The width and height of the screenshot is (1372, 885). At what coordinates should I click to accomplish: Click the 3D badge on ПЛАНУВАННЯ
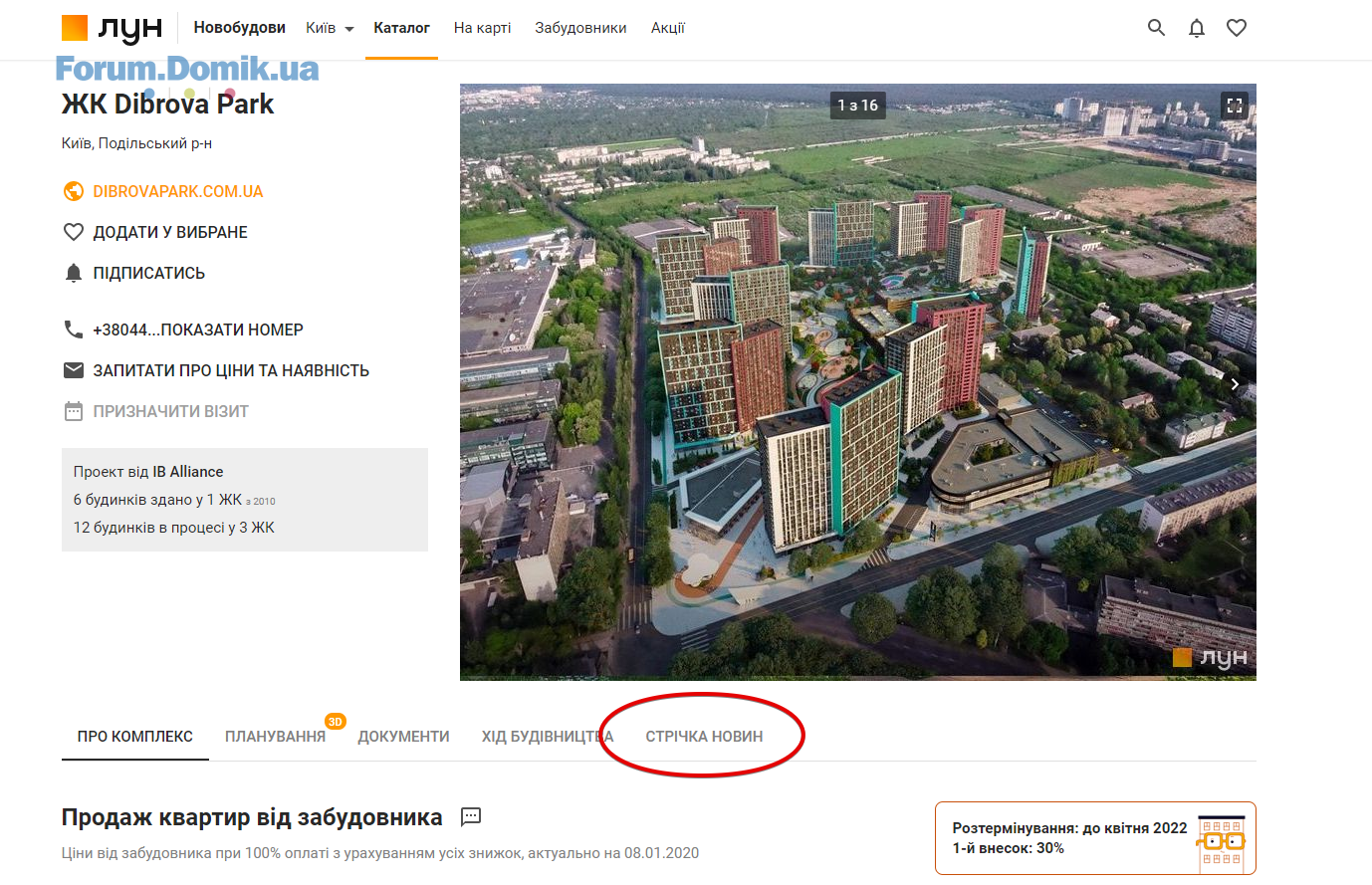pos(336,721)
